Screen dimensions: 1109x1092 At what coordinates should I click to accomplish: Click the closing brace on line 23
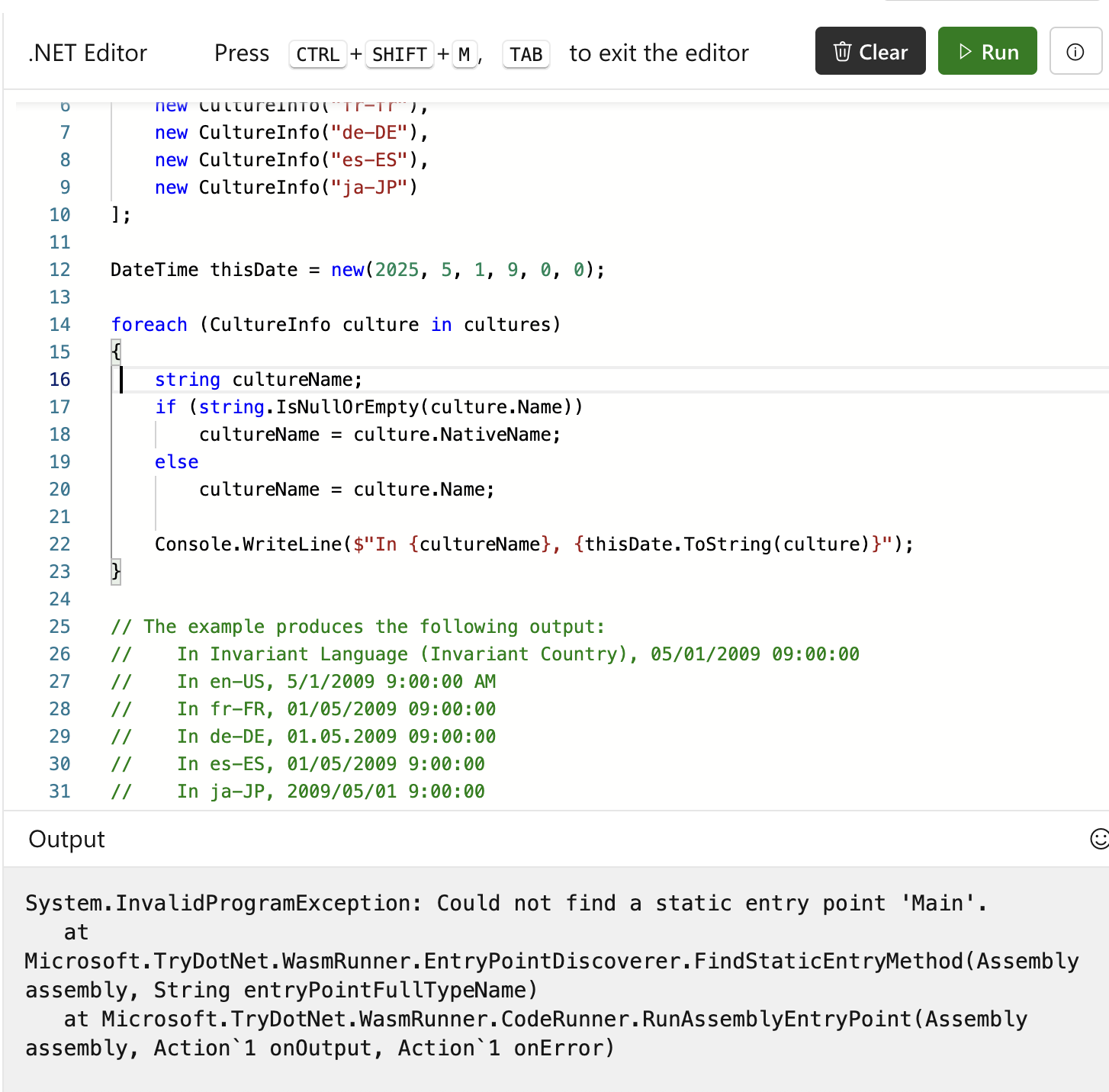[x=116, y=572]
